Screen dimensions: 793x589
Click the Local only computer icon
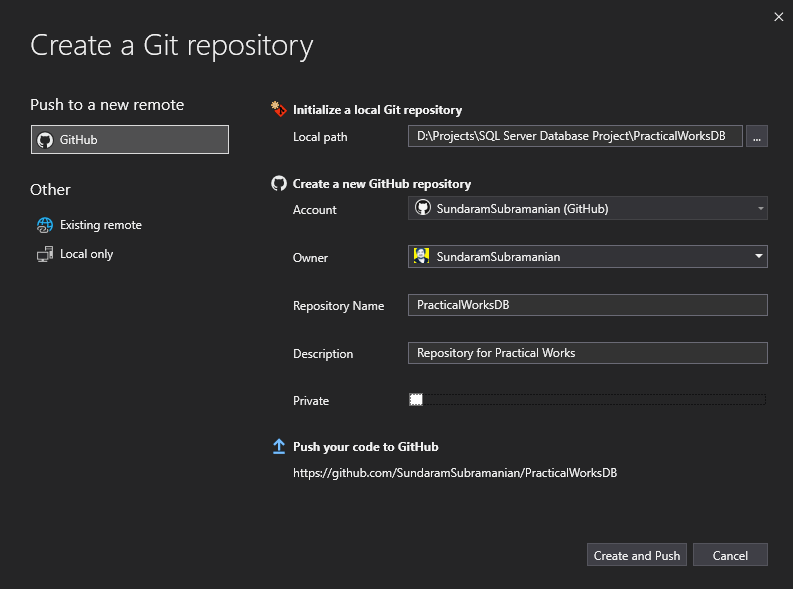tap(44, 254)
